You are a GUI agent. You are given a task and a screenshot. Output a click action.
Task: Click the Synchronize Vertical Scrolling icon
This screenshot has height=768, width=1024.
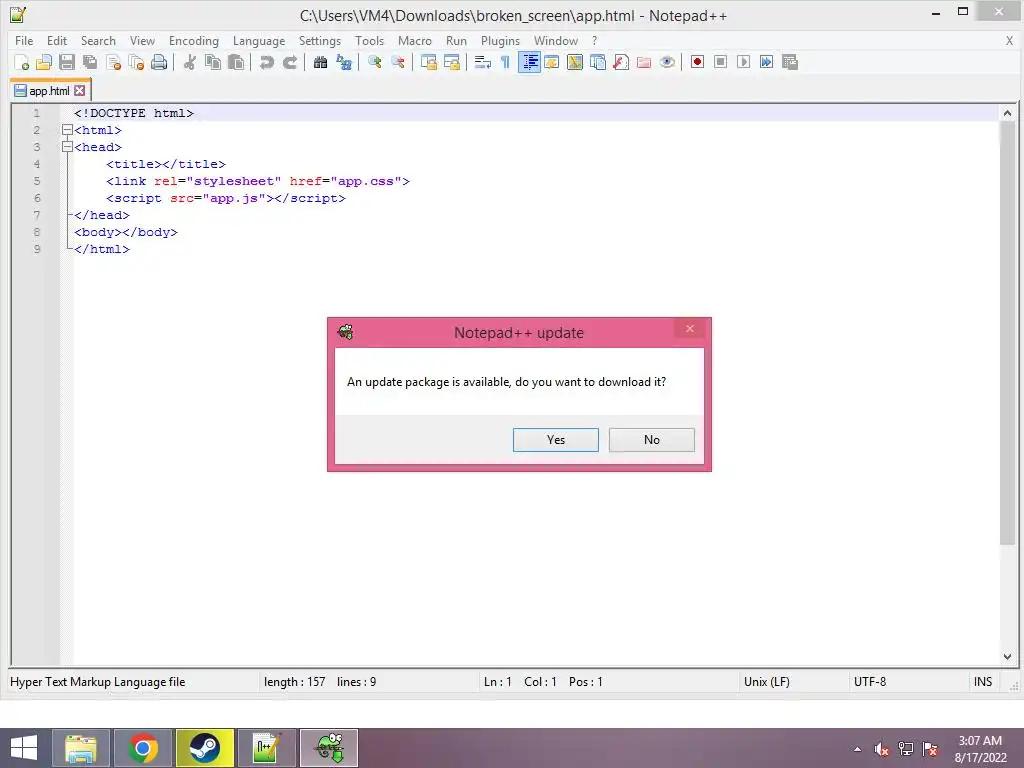point(428,62)
